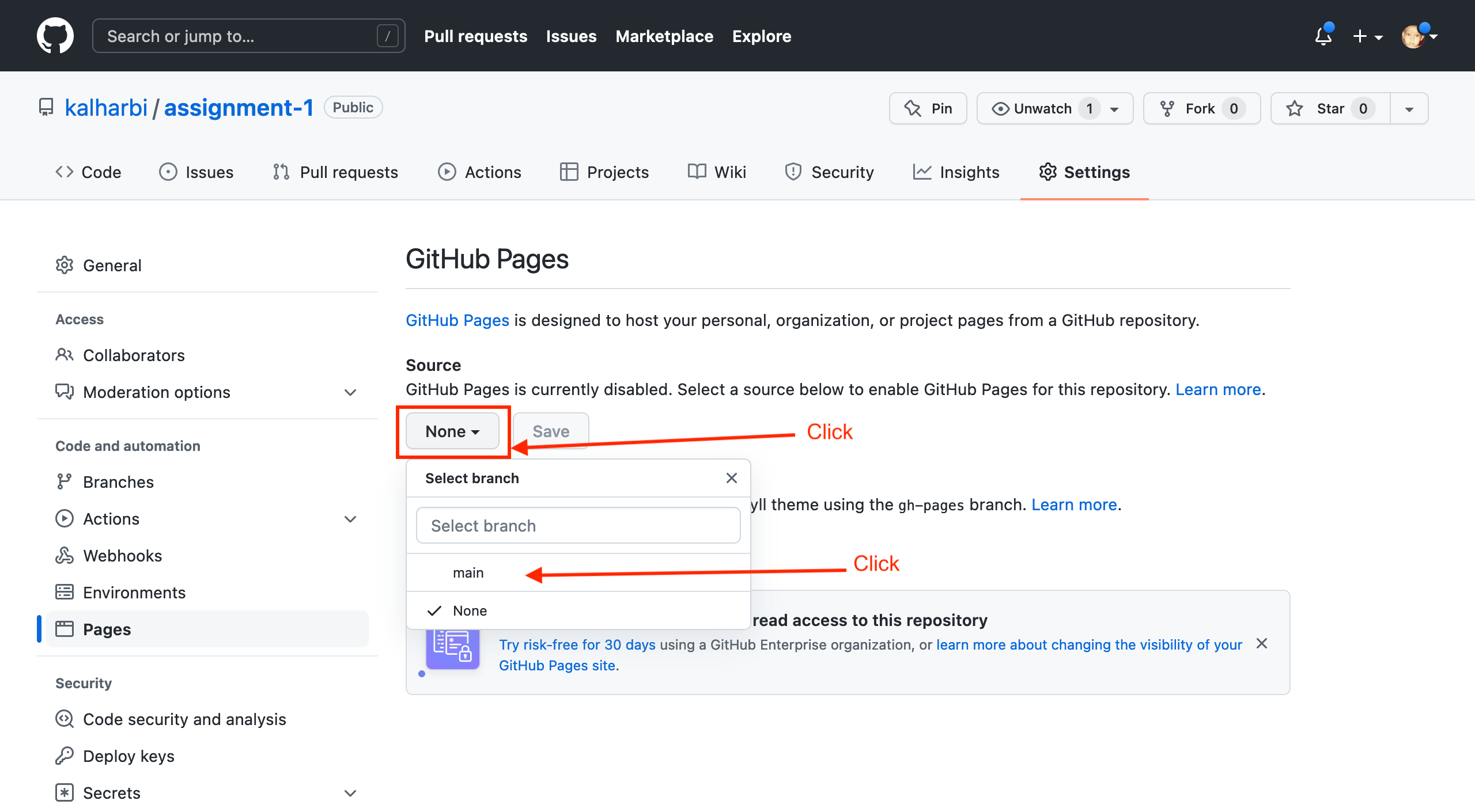The width and height of the screenshot is (1475, 812).
Task: Open Issues in top navigation bar
Action: 571,36
